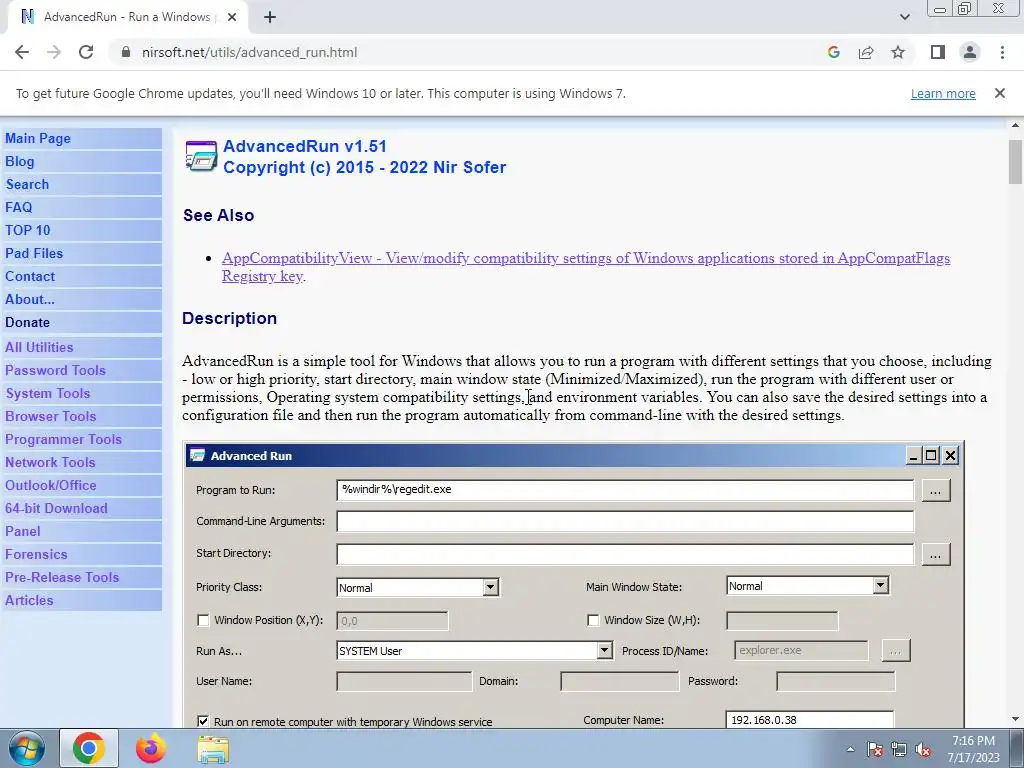
Task: Click the Learn more link
Action: (x=943, y=93)
